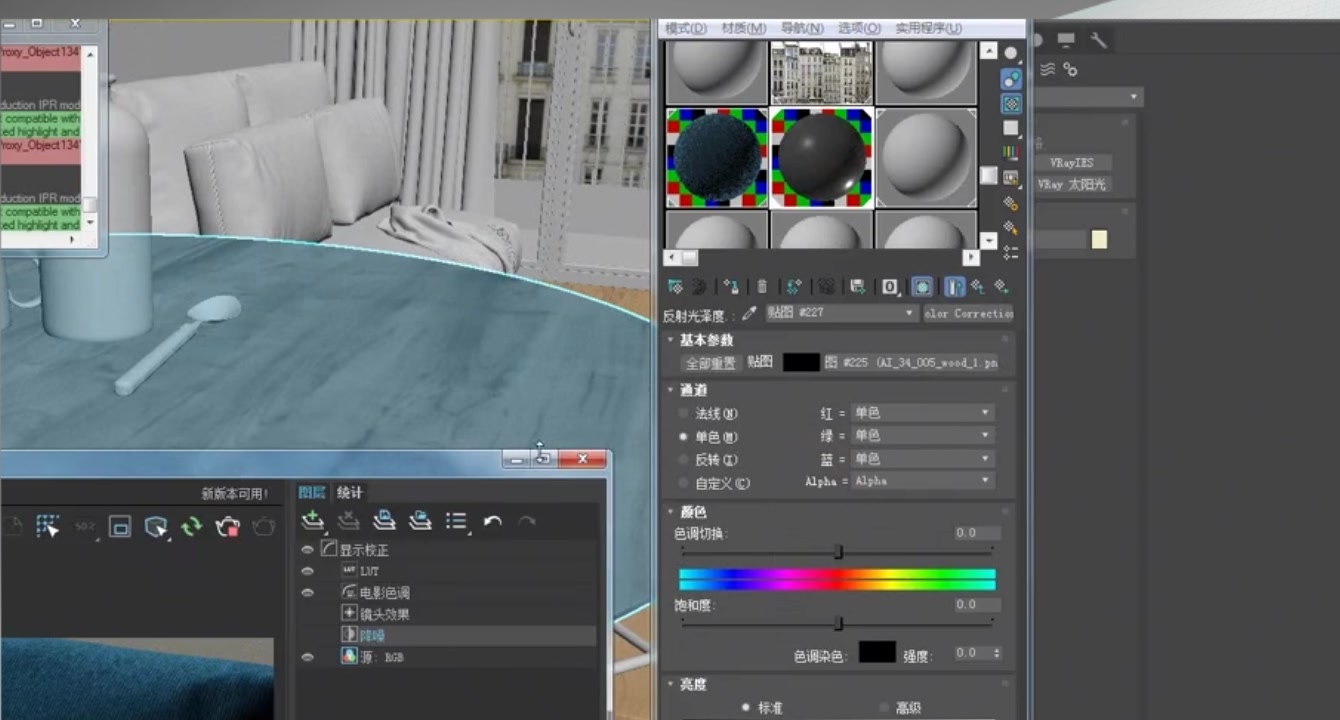Open Material Editor options icon
Screen dimensions: 1340x720
(1011, 203)
